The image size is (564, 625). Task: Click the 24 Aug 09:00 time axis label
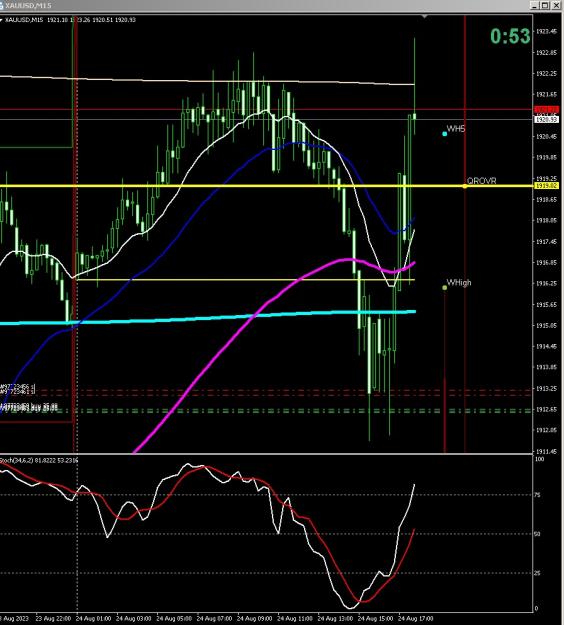(x=254, y=619)
